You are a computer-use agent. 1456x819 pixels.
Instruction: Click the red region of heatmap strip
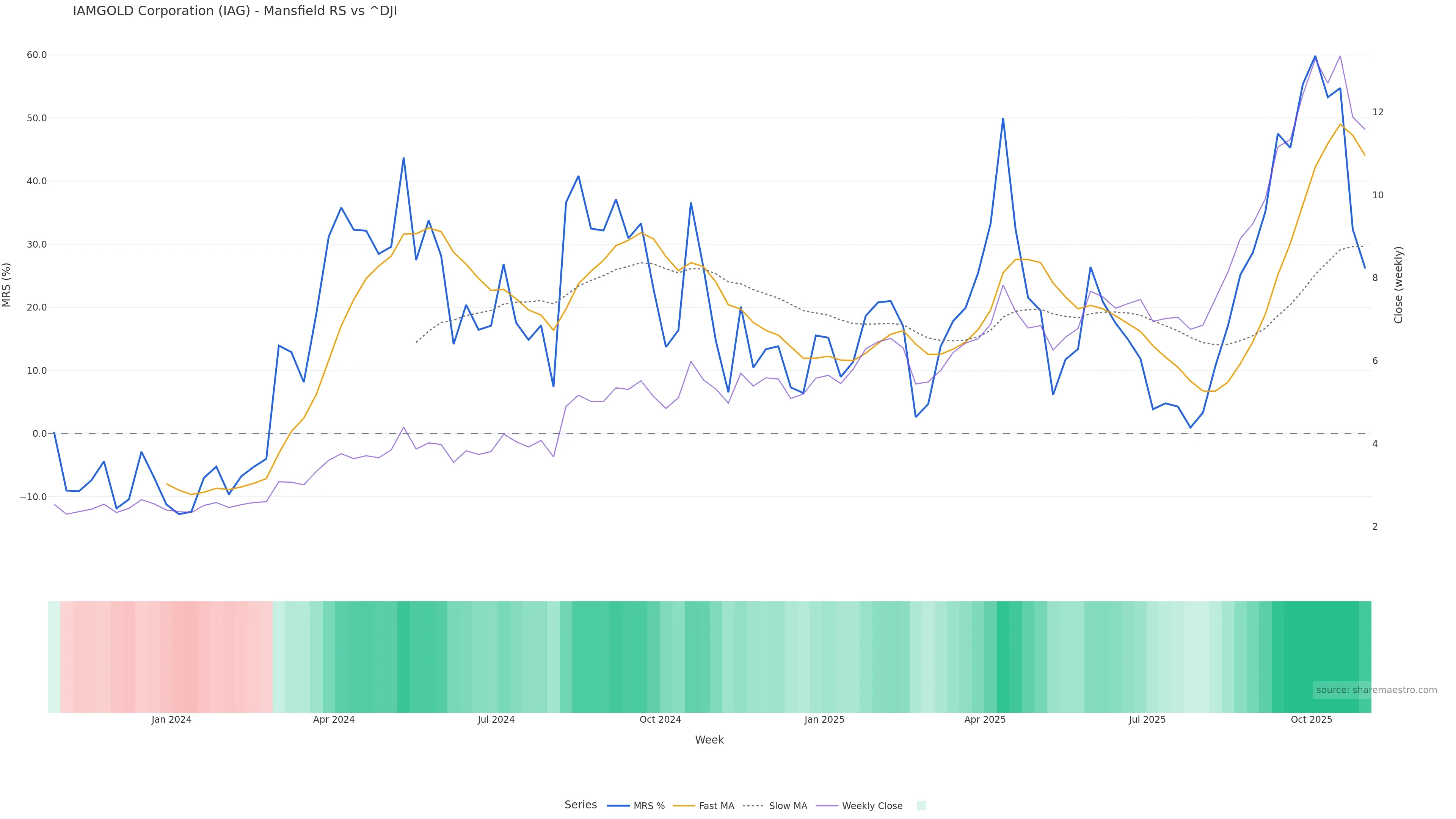pyautogui.click(x=169, y=657)
